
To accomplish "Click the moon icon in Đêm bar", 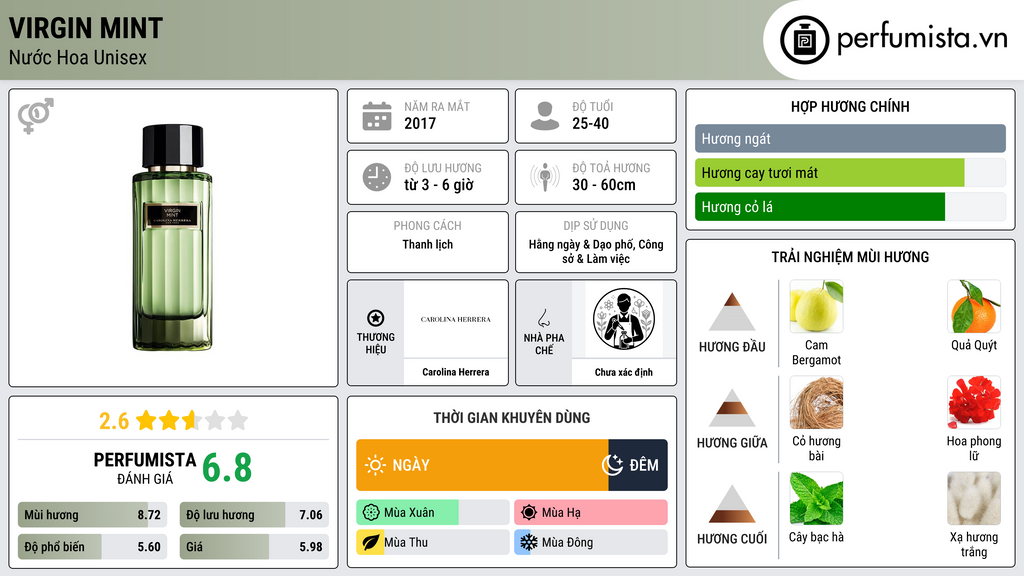I will [x=613, y=465].
